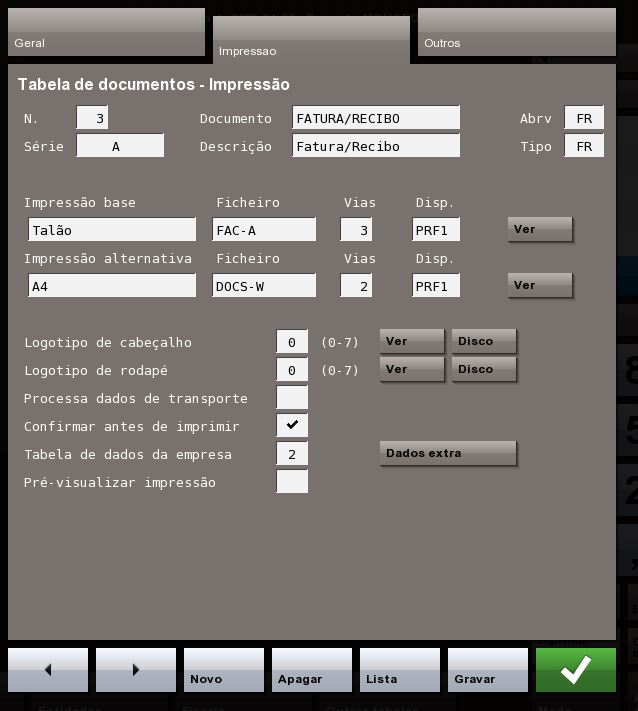This screenshot has width=638, height=711.
Task: Click the Gravar button
Action: pyautogui.click(x=487, y=669)
